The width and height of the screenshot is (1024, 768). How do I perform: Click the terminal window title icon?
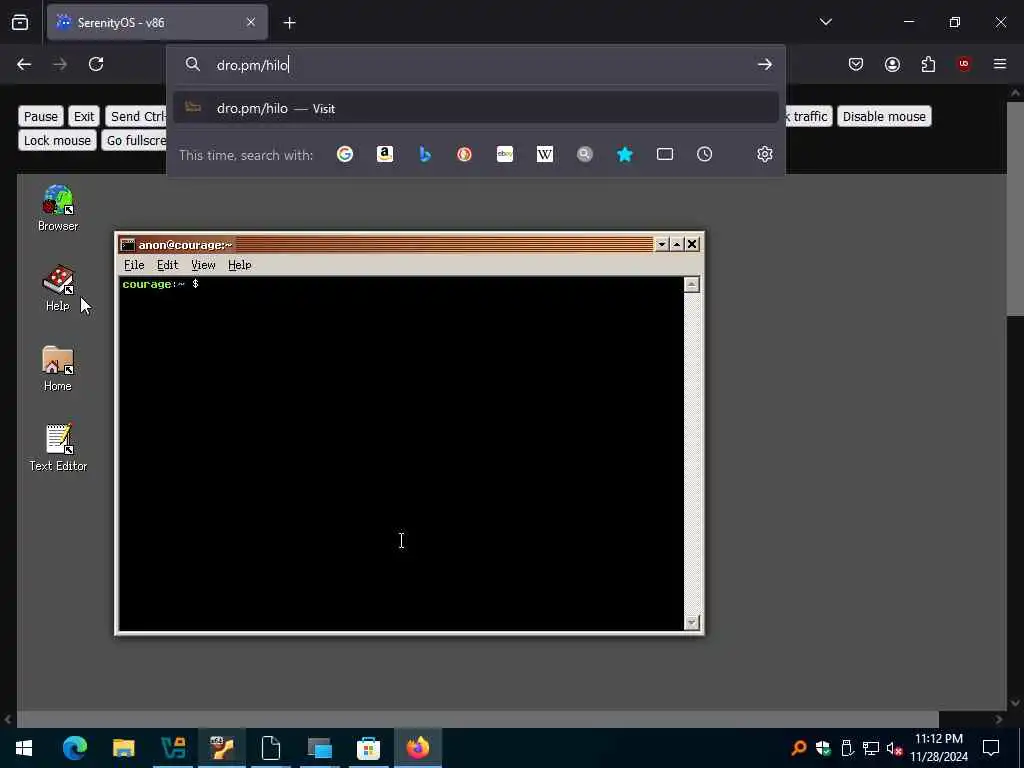pyautogui.click(x=128, y=245)
